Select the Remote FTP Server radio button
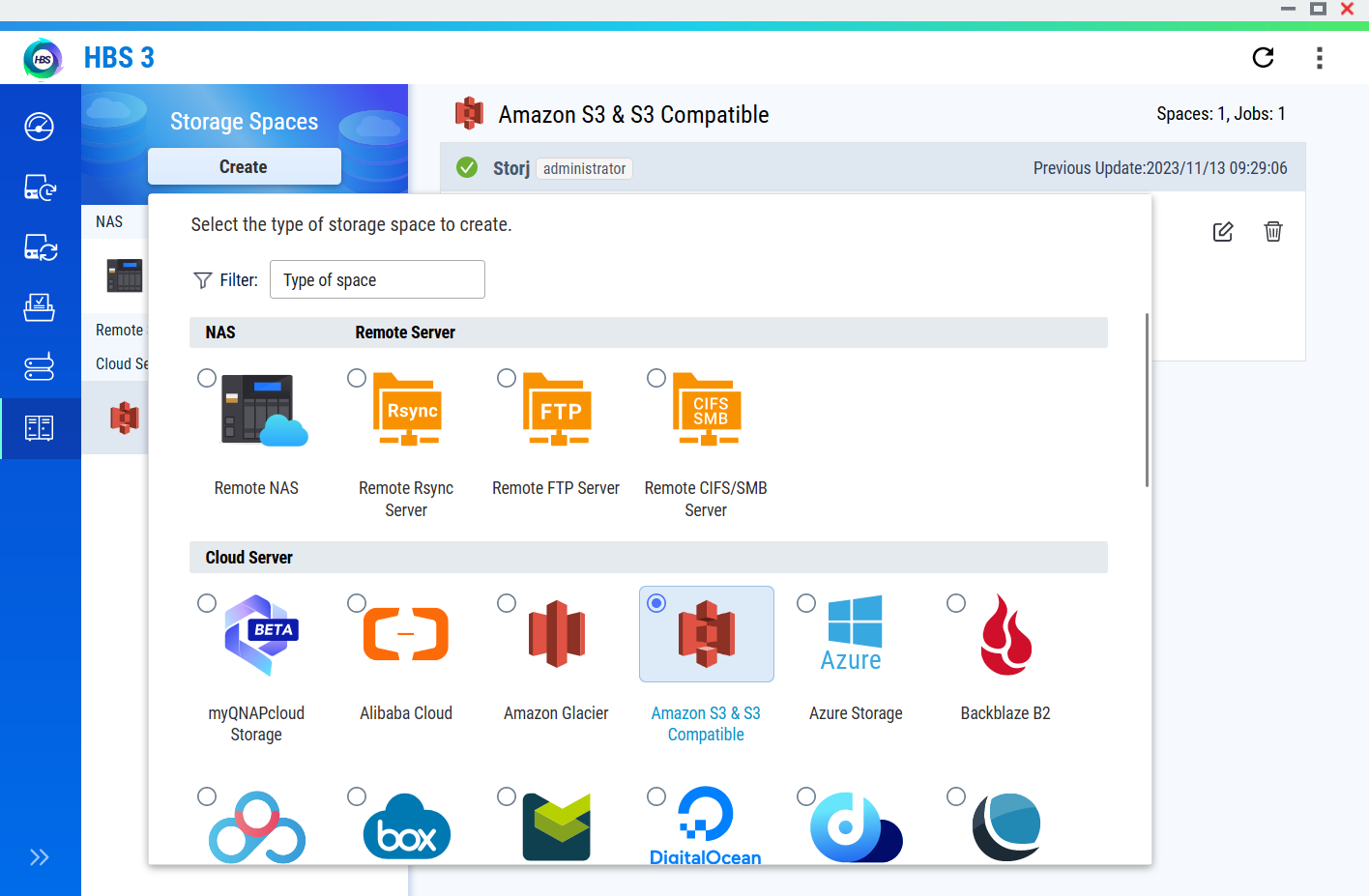This screenshot has width=1369, height=896. pyautogui.click(x=507, y=378)
